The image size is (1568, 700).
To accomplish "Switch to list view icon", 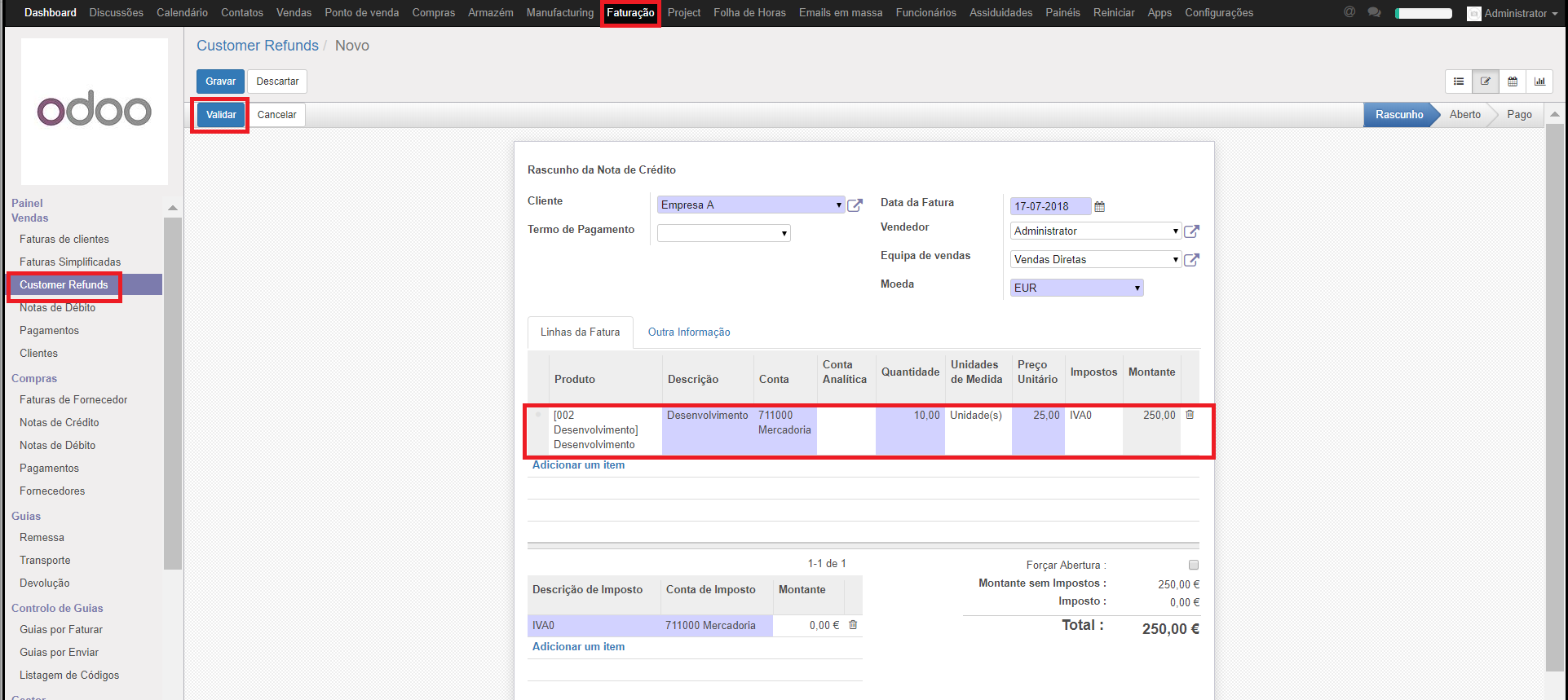I will point(1459,81).
